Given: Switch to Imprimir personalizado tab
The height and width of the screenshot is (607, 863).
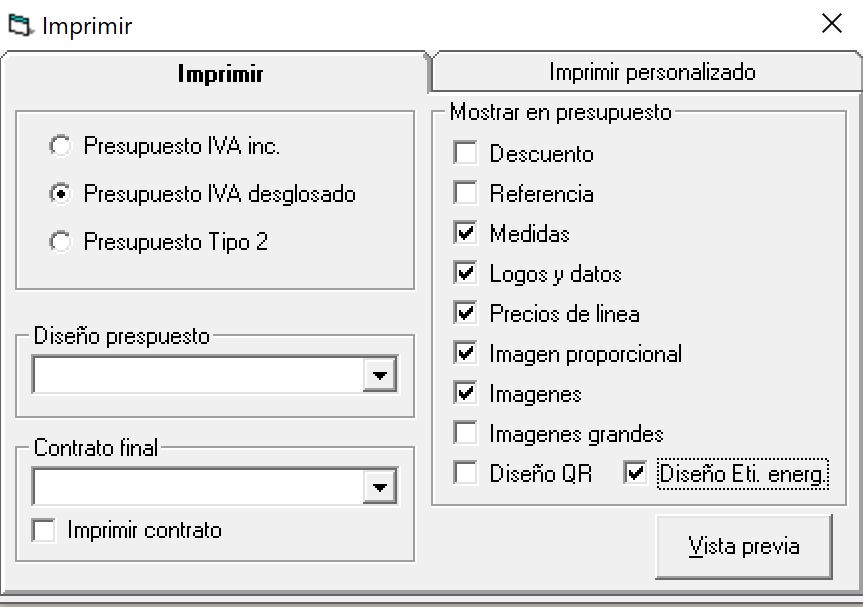Looking at the screenshot, I should [x=652, y=72].
